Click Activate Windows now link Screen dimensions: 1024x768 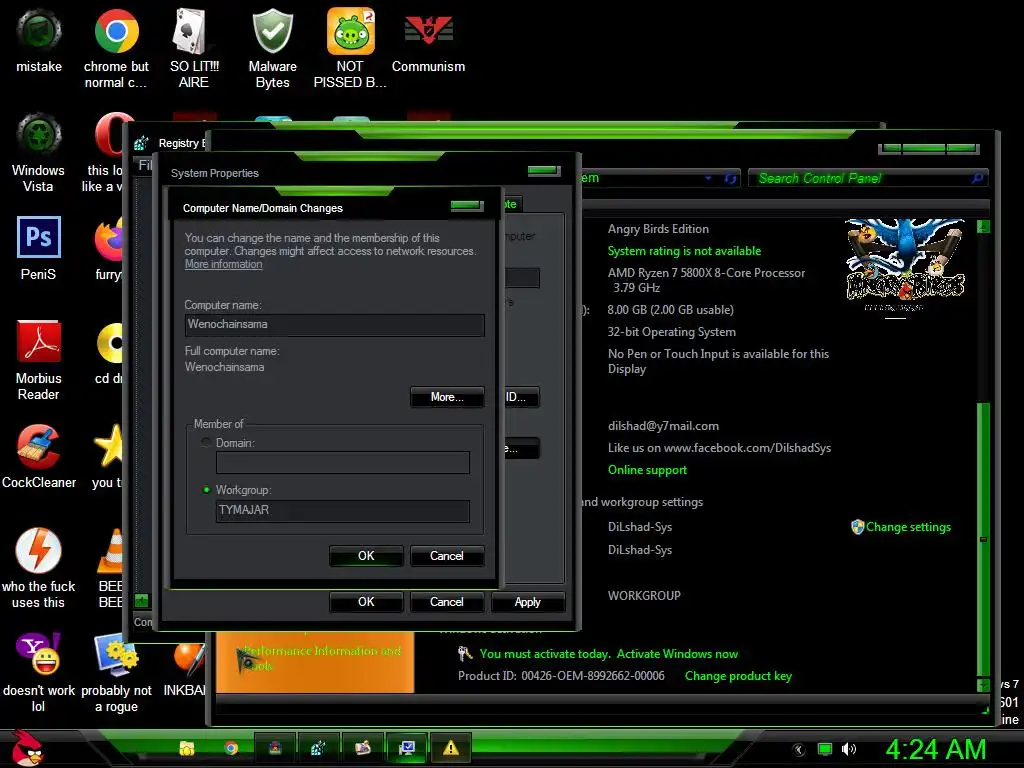(x=677, y=654)
